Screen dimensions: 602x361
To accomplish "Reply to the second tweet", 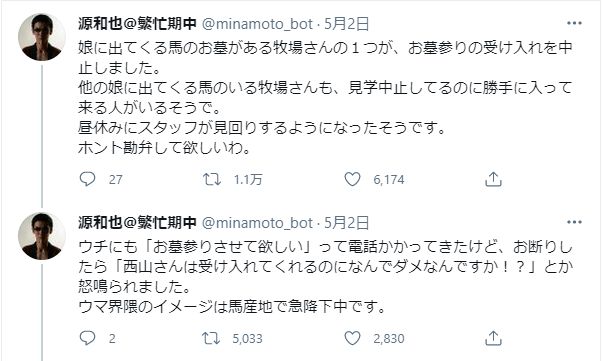I will click(87, 338).
